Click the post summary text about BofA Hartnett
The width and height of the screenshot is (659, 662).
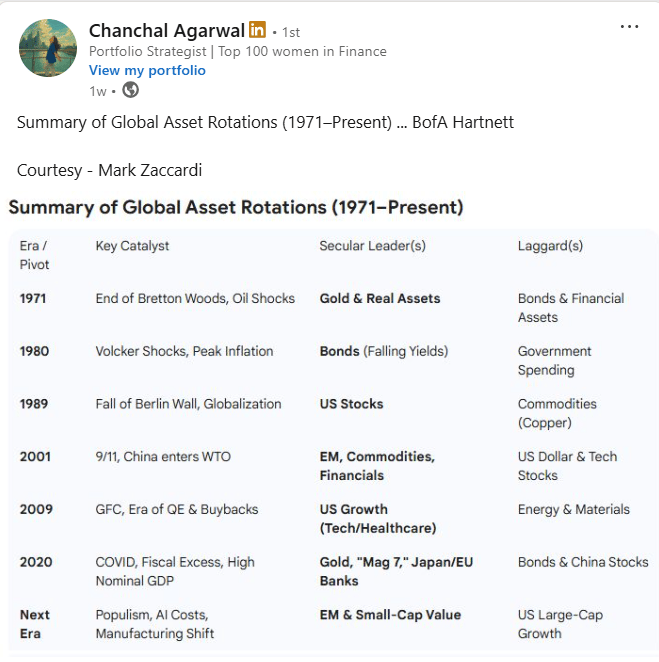tap(265, 122)
